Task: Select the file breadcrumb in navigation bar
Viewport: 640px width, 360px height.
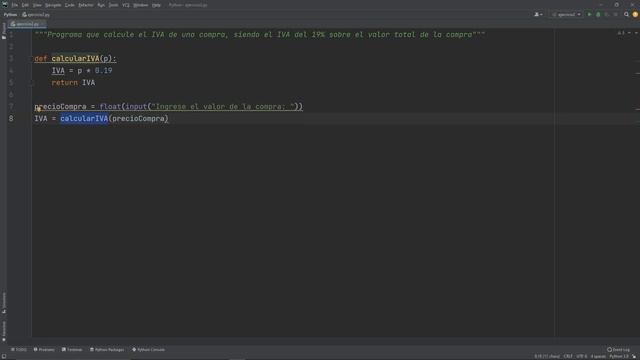Action: pos(36,15)
